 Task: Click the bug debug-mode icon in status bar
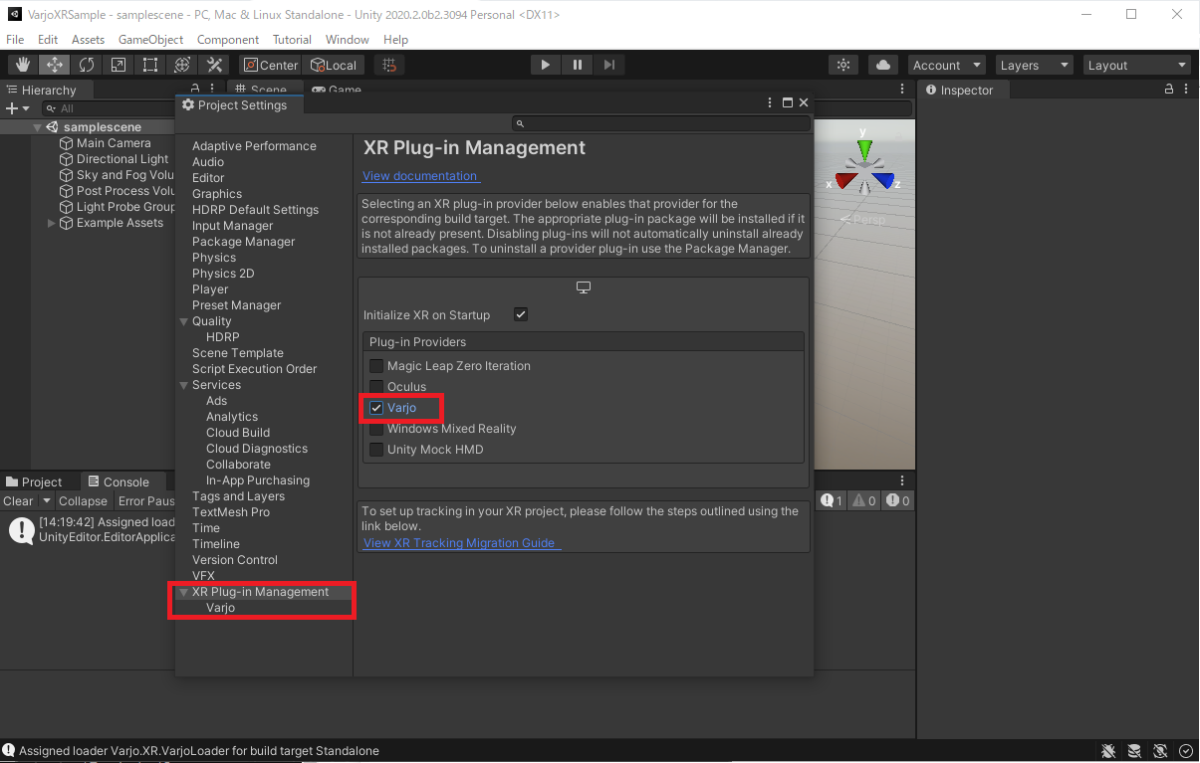point(1109,751)
